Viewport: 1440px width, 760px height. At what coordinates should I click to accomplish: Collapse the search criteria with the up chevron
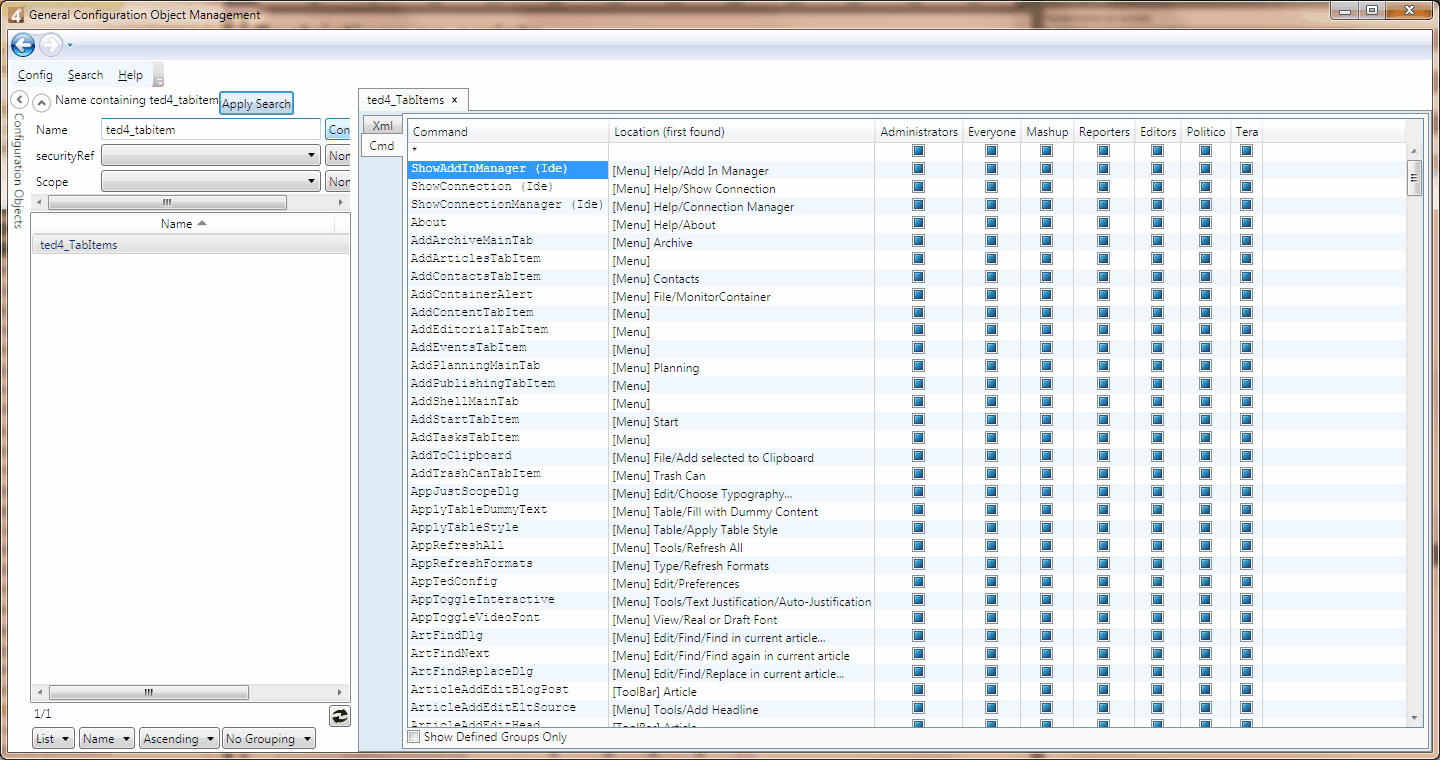tap(42, 103)
